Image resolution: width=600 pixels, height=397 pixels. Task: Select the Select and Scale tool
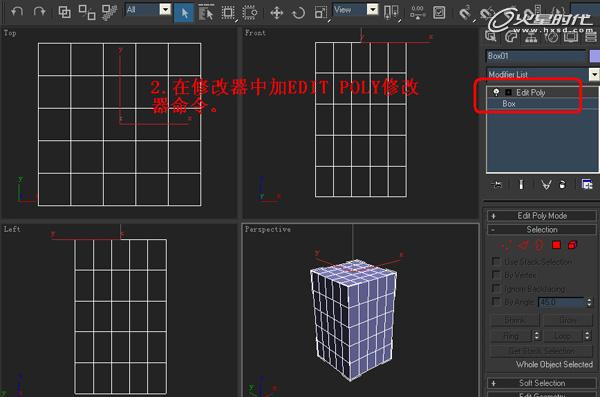click(321, 13)
